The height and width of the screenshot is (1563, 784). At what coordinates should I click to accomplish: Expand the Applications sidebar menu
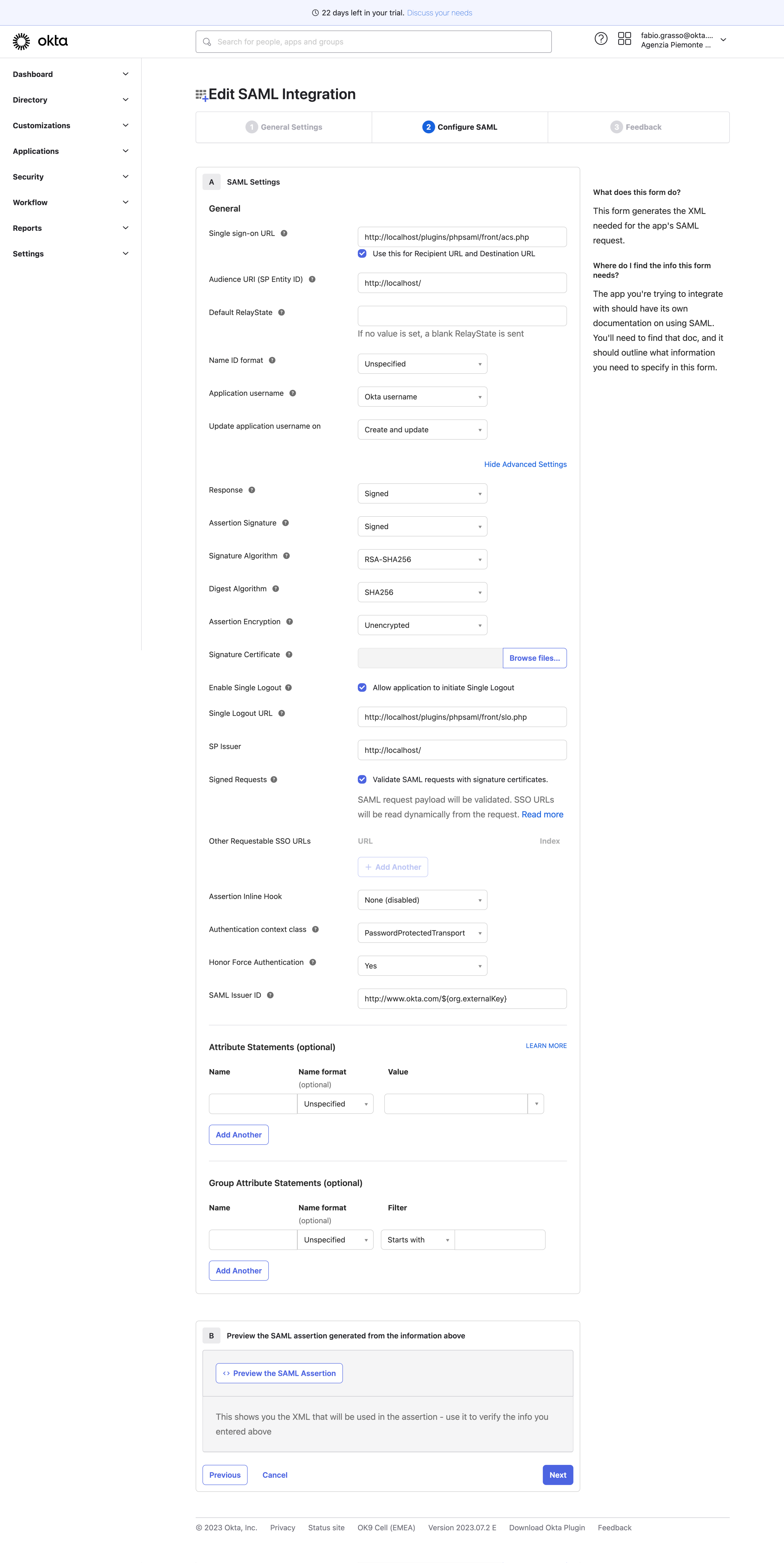[70, 151]
